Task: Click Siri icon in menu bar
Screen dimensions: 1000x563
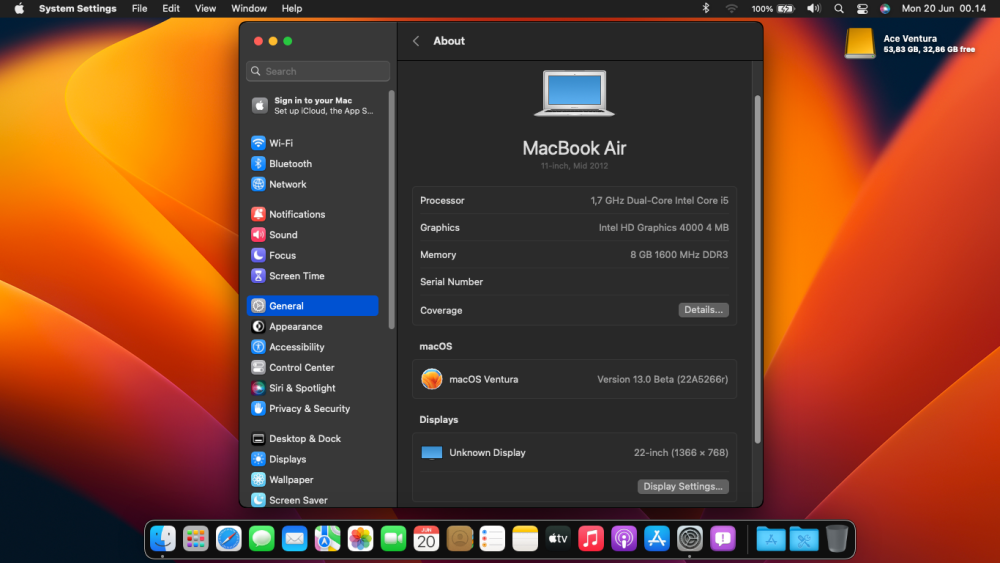Action: [885, 8]
